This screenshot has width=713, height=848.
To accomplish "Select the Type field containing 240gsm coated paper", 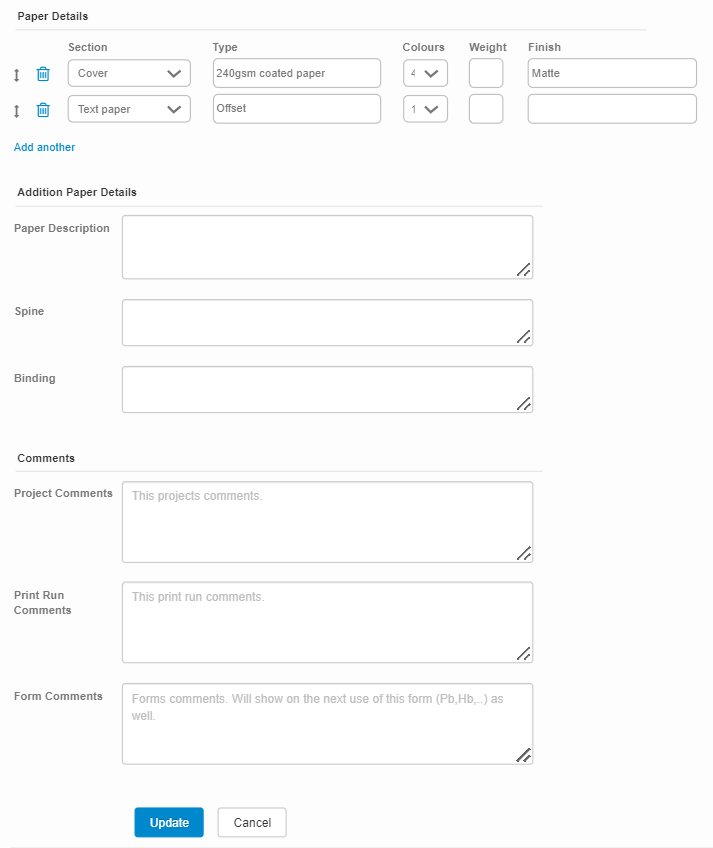I will (294, 72).
